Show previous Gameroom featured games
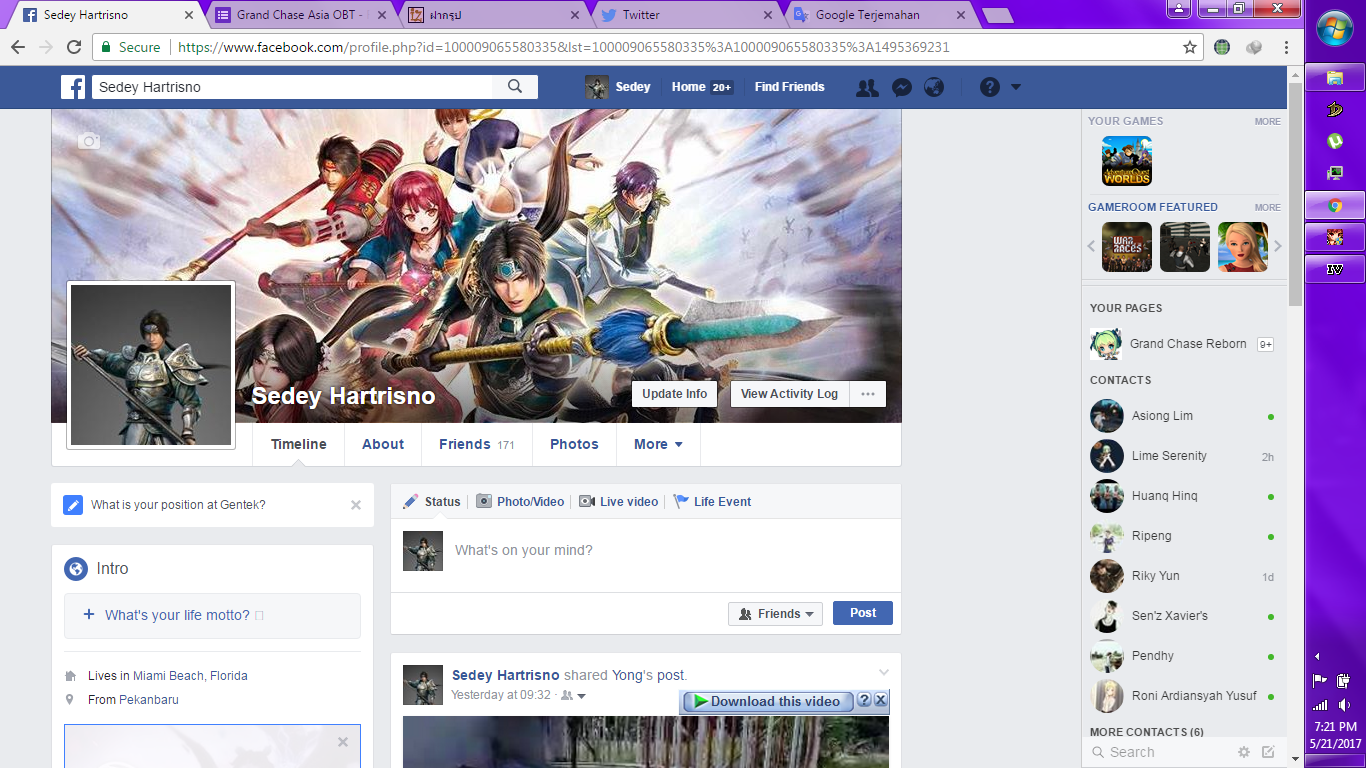The height and width of the screenshot is (768, 1366). click(1092, 246)
